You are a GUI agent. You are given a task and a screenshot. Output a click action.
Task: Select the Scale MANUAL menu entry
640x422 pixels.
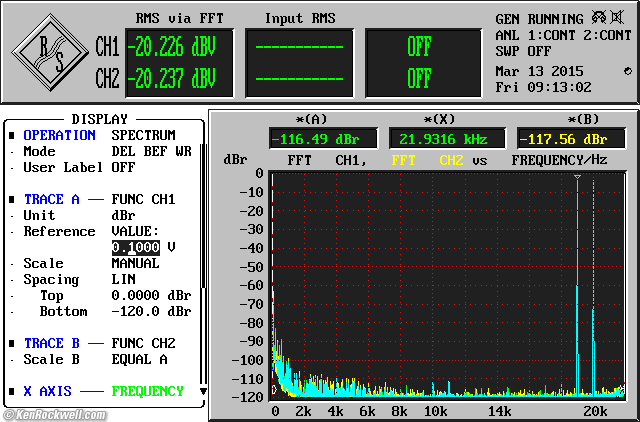coord(135,263)
